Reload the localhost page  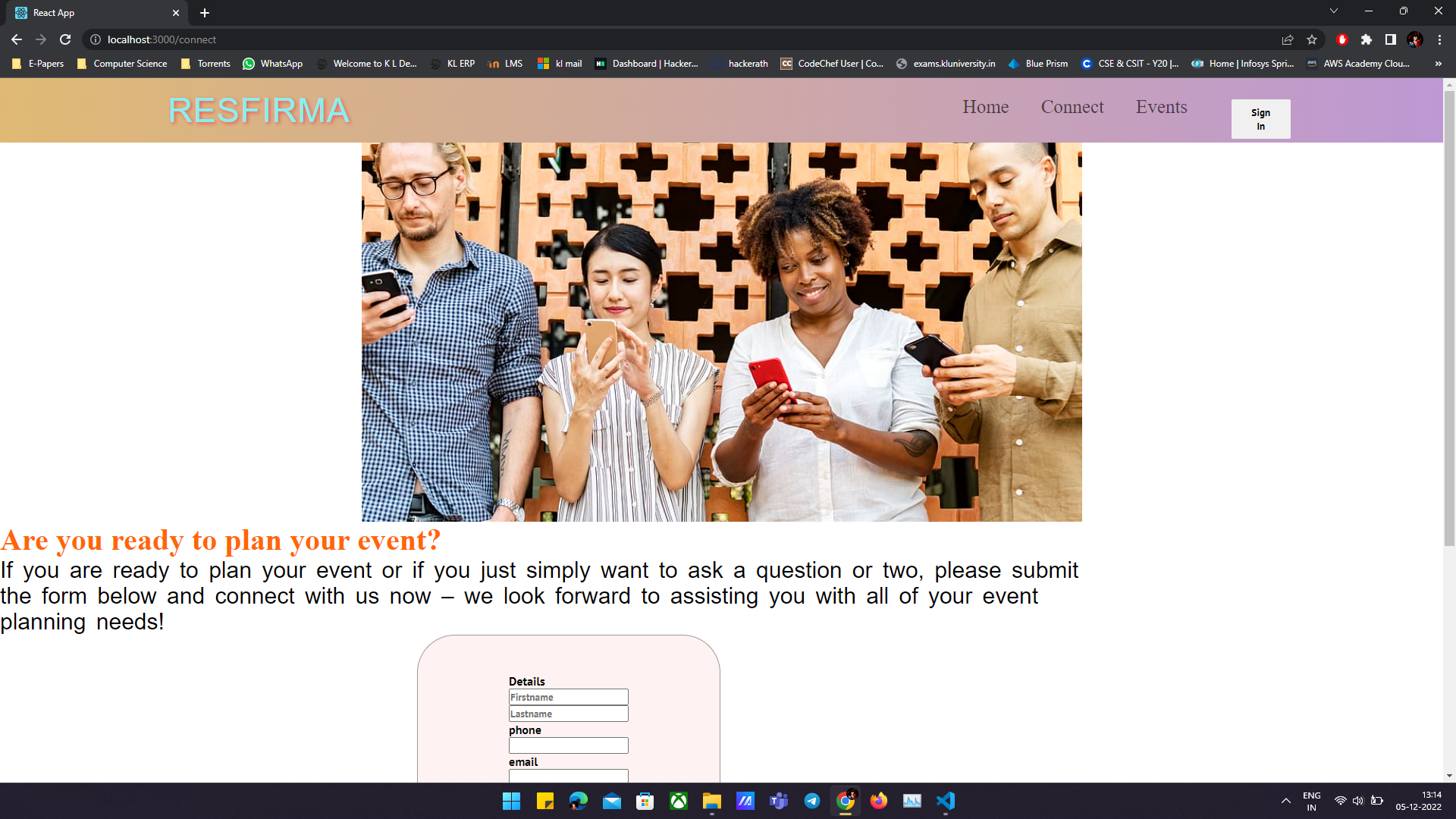pos(65,39)
